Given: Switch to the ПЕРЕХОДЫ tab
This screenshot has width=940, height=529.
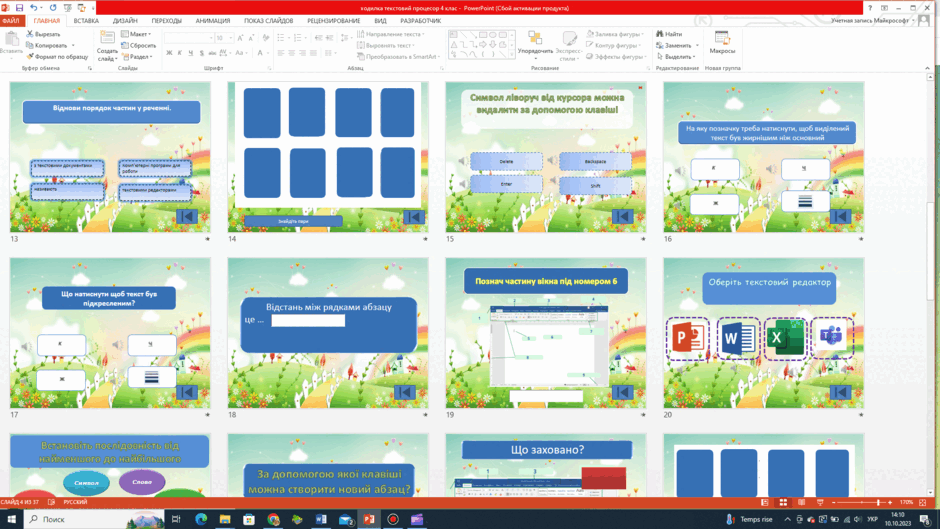Looking at the screenshot, I should (166, 20).
